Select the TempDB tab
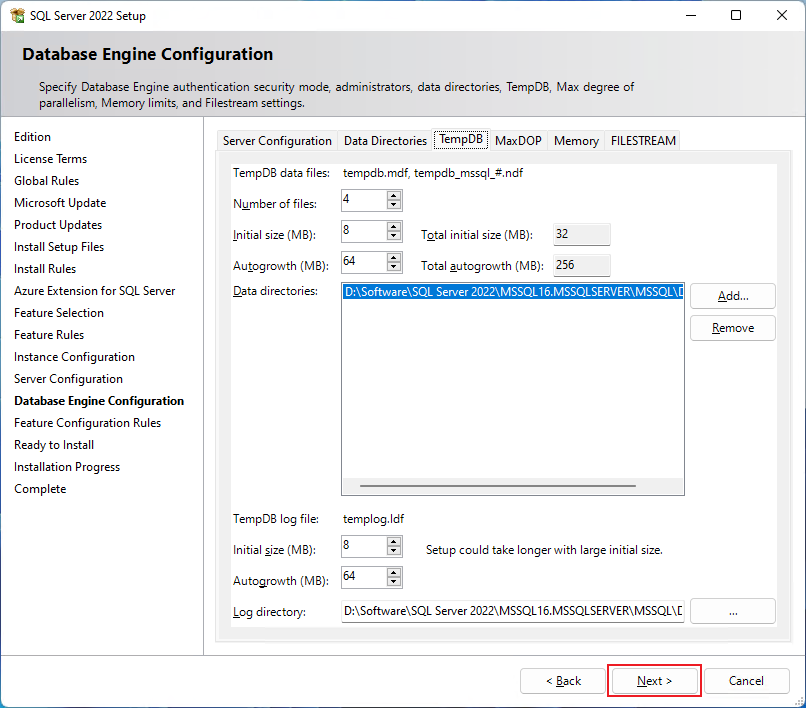This screenshot has height=708, width=806. pyautogui.click(x=461, y=139)
